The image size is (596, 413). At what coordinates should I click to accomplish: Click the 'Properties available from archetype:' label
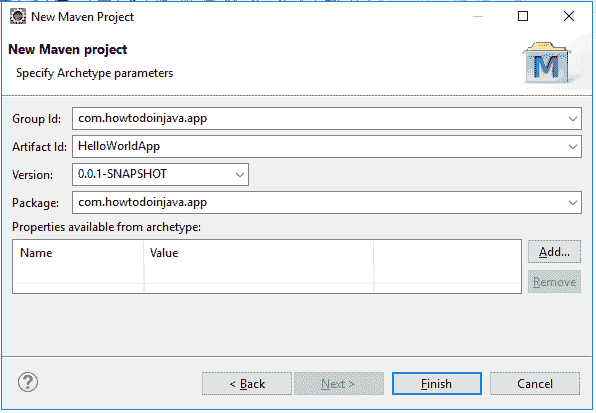[106, 227]
